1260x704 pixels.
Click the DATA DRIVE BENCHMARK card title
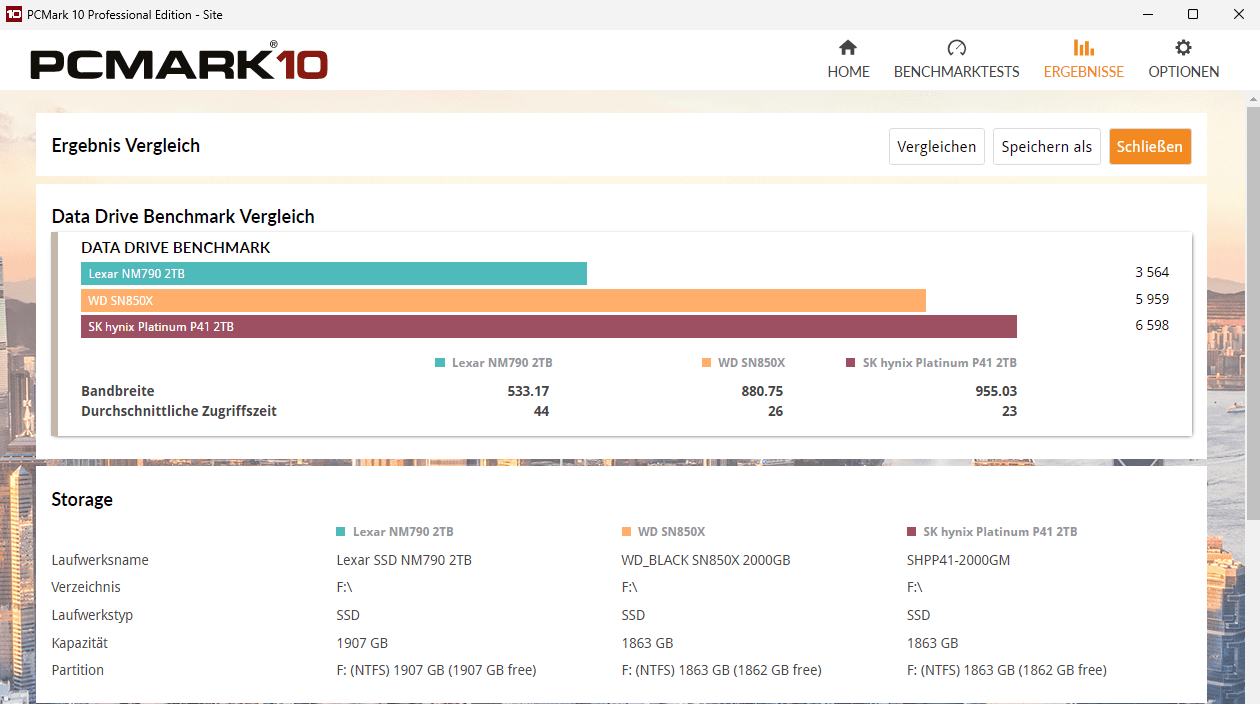pos(176,248)
